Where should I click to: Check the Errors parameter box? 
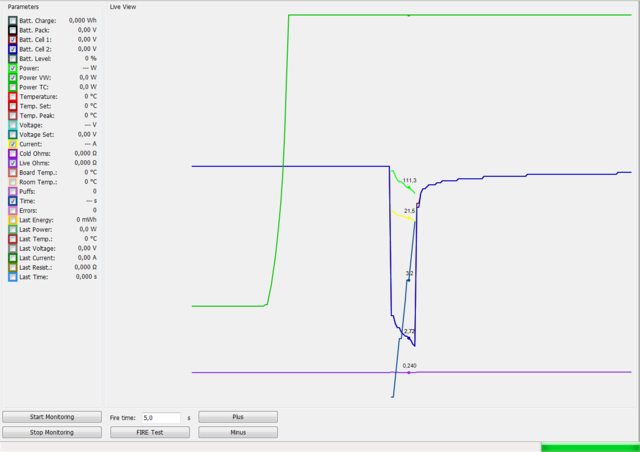12,210
